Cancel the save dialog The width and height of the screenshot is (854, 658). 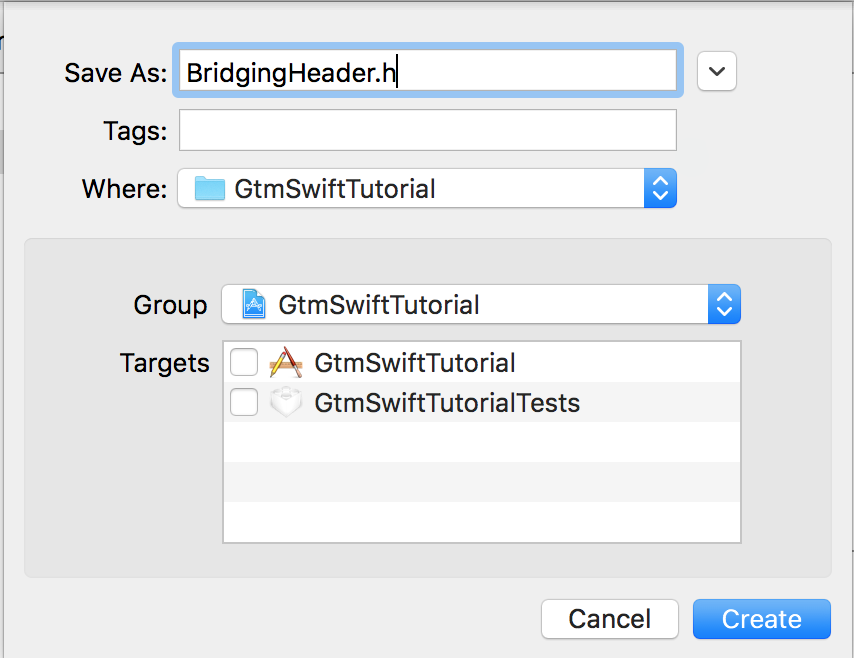click(609, 619)
